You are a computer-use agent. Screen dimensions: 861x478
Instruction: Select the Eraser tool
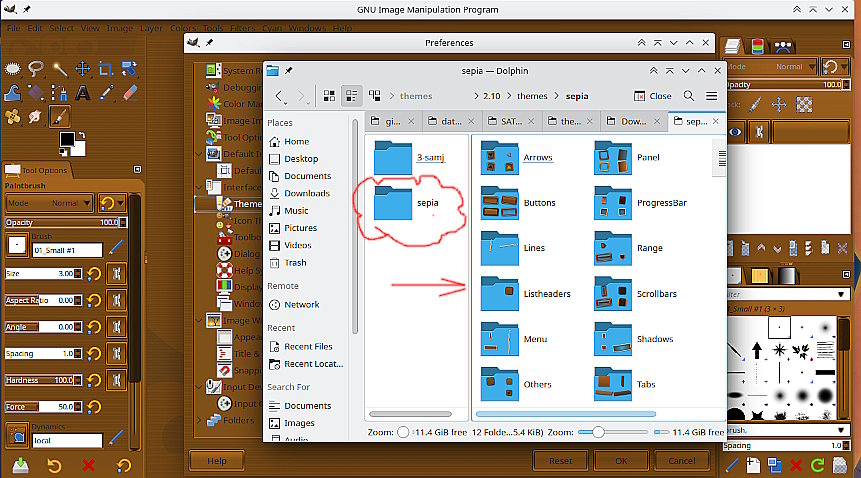click(x=130, y=93)
